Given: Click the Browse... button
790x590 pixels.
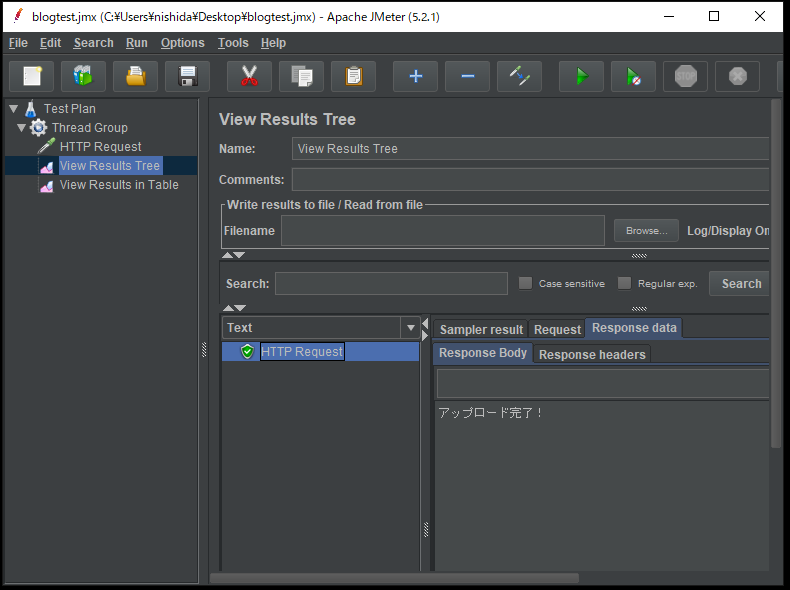Looking at the screenshot, I should tap(646, 231).
